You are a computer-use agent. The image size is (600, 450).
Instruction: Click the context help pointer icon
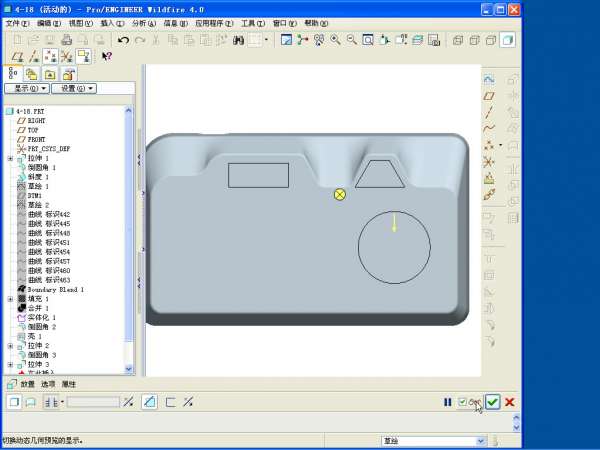(x=107, y=57)
